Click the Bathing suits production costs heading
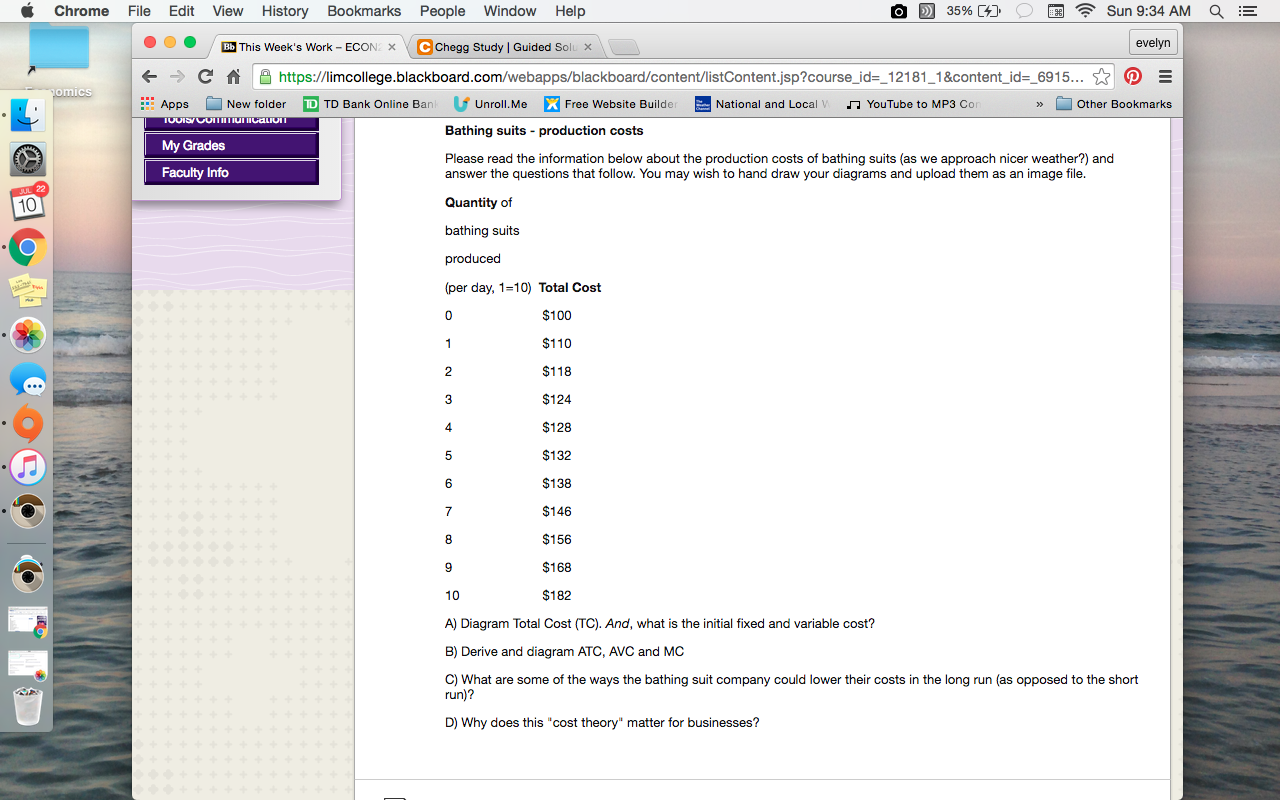The image size is (1280, 800). (544, 131)
